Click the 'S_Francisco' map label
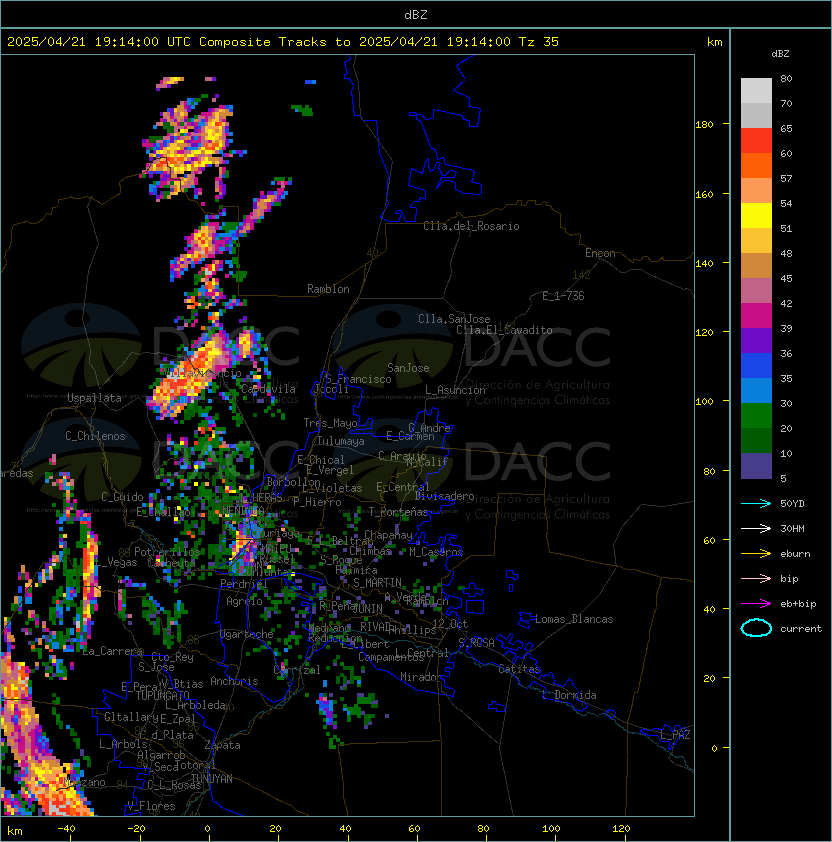The height and width of the screenshot is (842, 832). [x=358, y=379]
